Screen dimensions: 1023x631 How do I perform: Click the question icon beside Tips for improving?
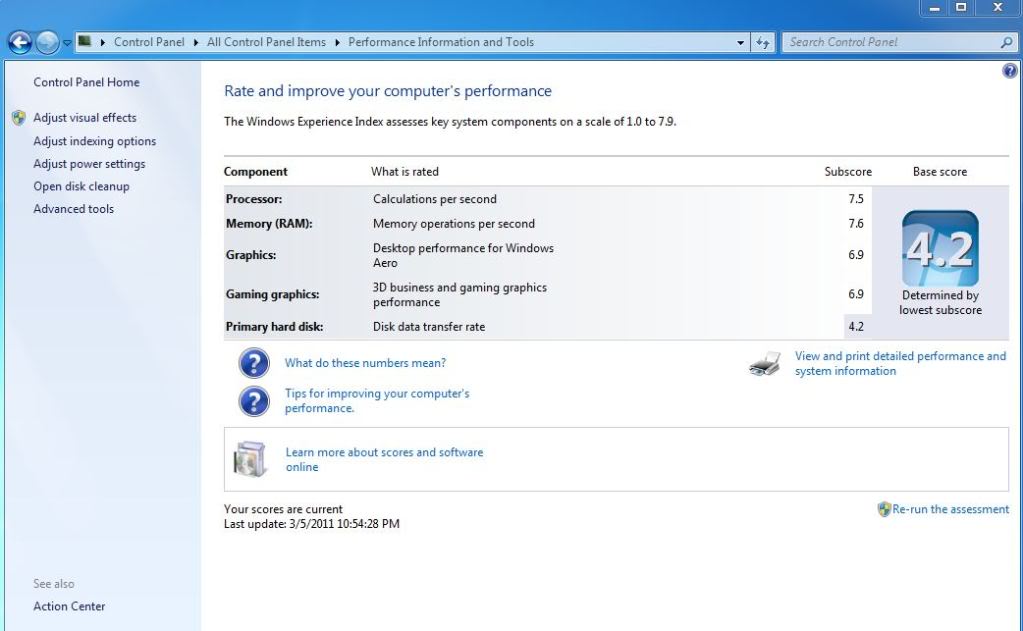click(x=254, y=401)
